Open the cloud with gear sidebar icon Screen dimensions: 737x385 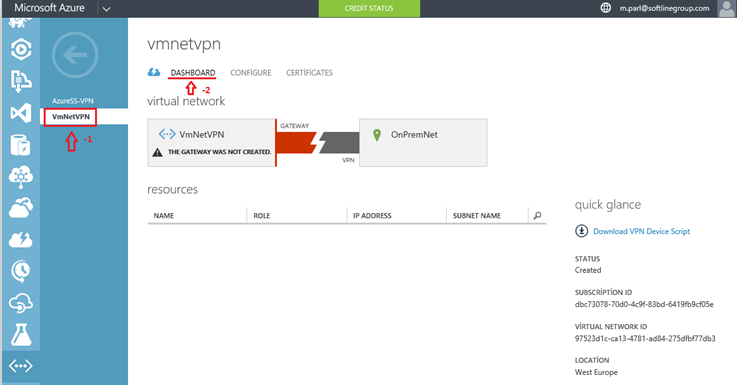click(21, 208)
